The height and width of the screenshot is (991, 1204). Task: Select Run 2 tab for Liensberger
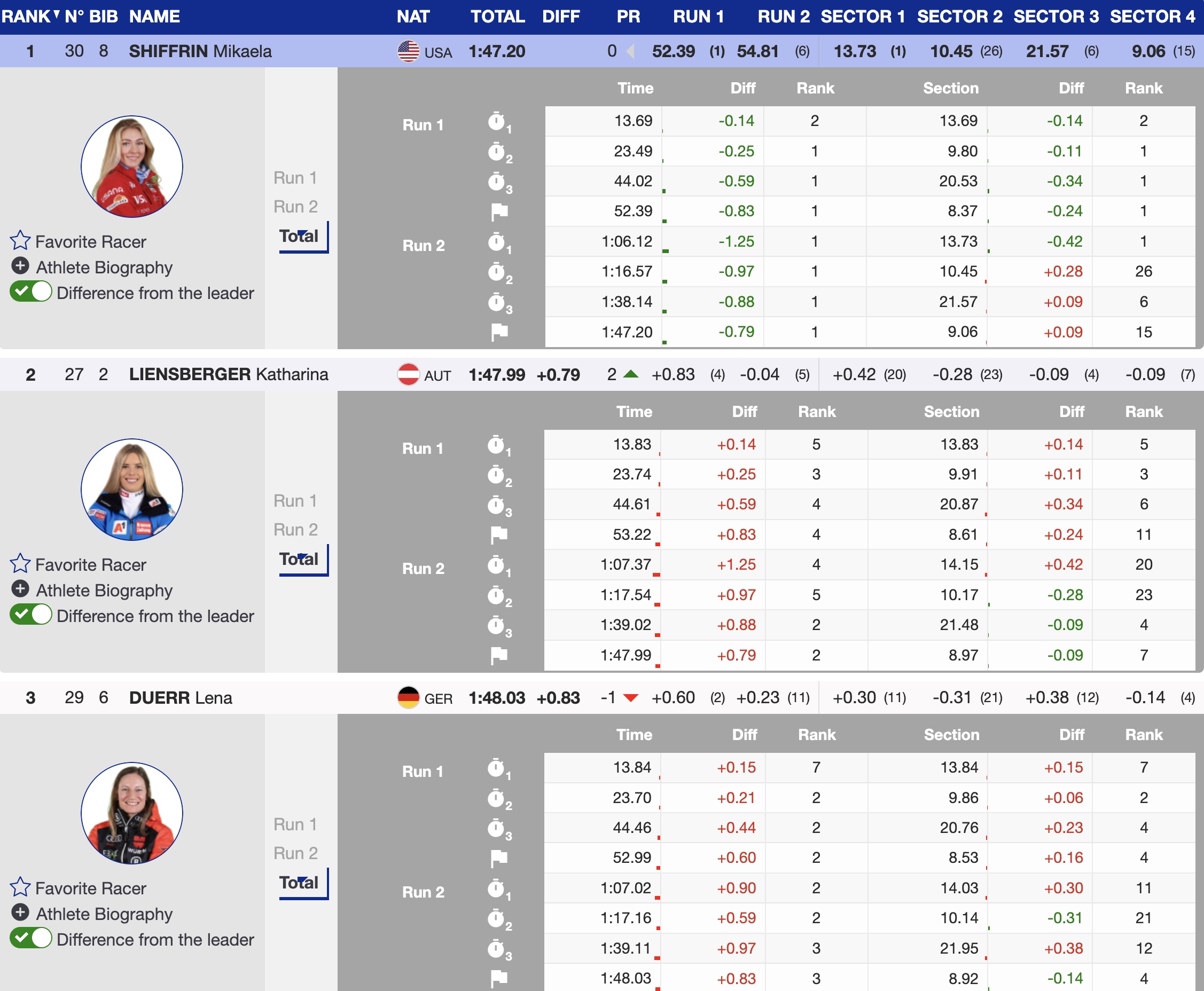click(x=295, y=530)
